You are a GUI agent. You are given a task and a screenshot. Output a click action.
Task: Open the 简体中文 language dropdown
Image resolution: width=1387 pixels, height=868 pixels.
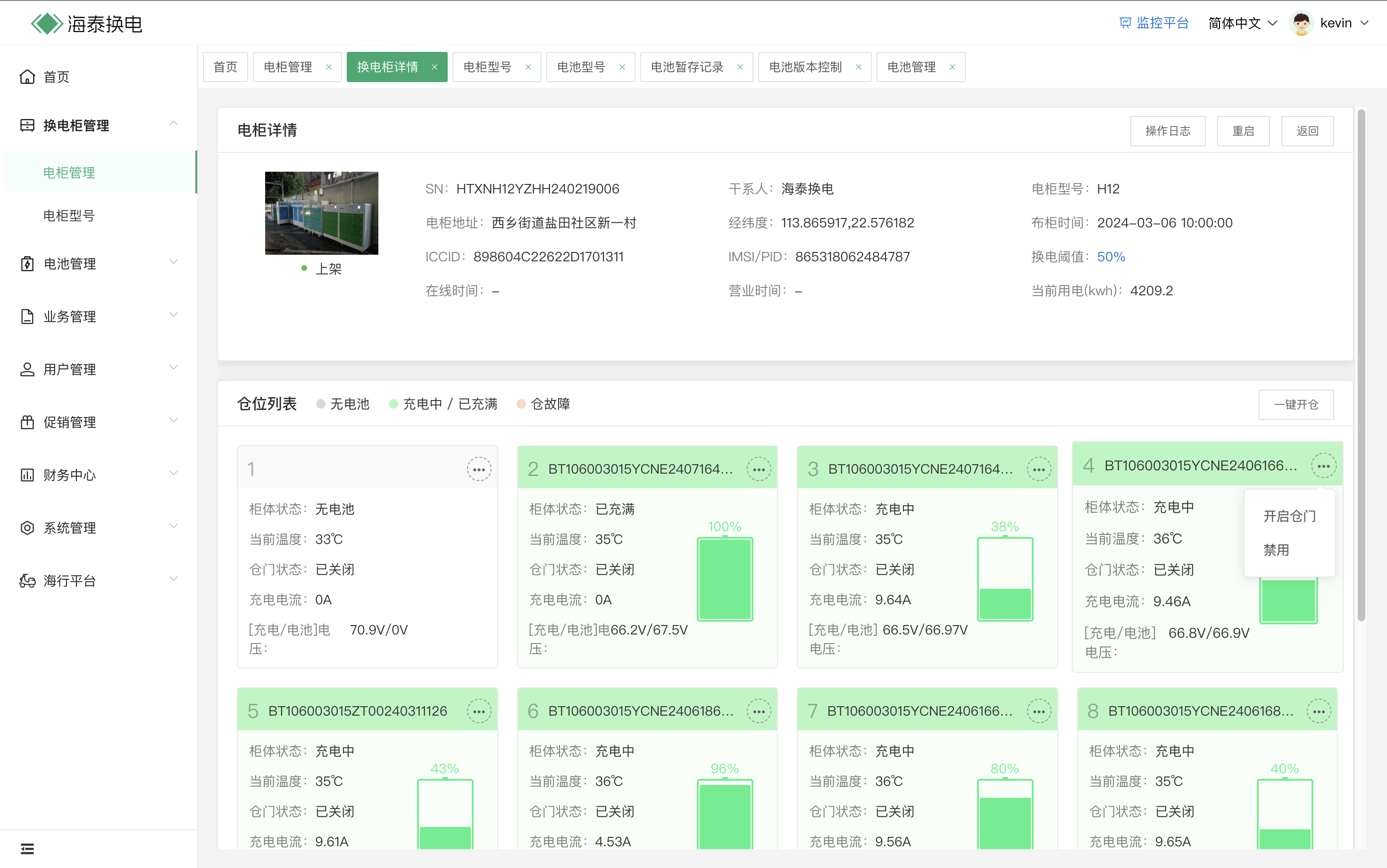pos(1243,23)
